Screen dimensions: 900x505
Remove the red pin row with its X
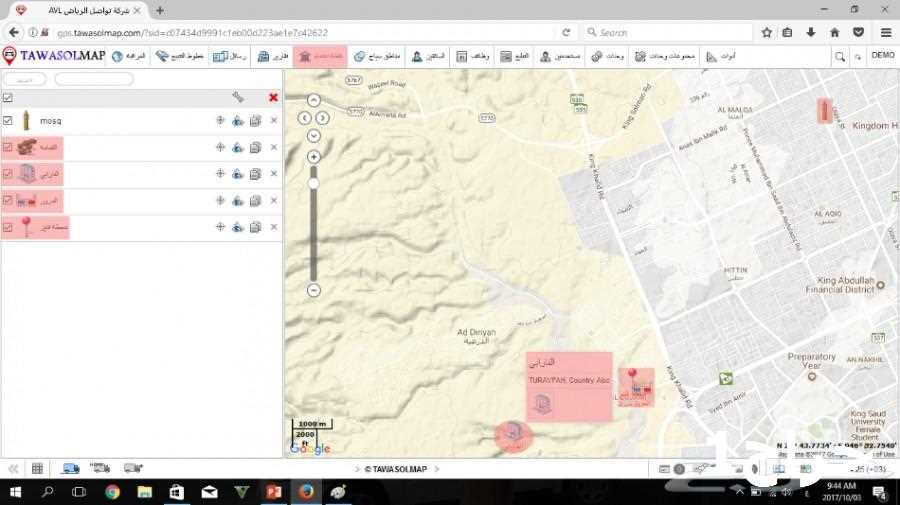tap(274, 227)
